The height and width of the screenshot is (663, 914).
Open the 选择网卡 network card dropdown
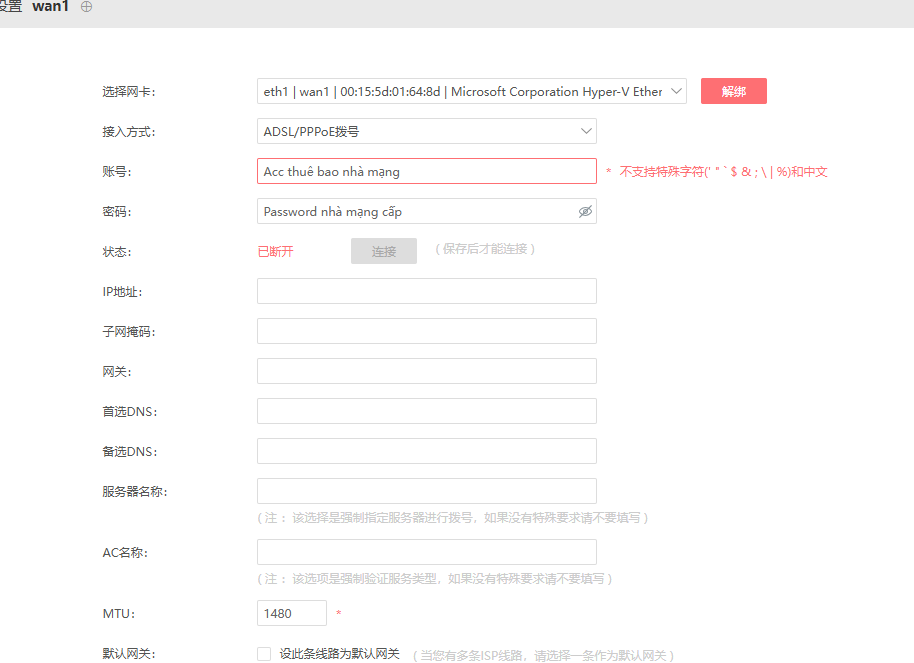472,92
